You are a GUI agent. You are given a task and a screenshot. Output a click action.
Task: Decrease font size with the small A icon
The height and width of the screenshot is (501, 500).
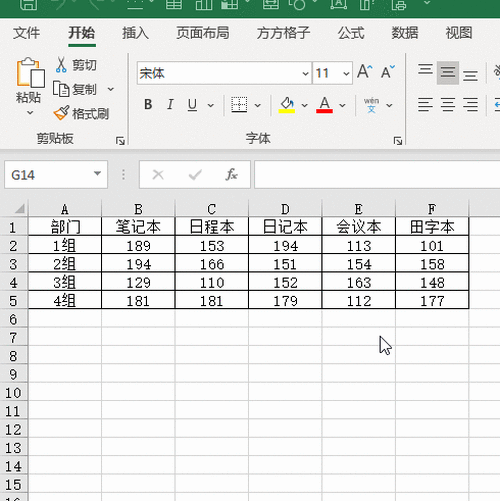pyautogui.click(x=387, y=72)
